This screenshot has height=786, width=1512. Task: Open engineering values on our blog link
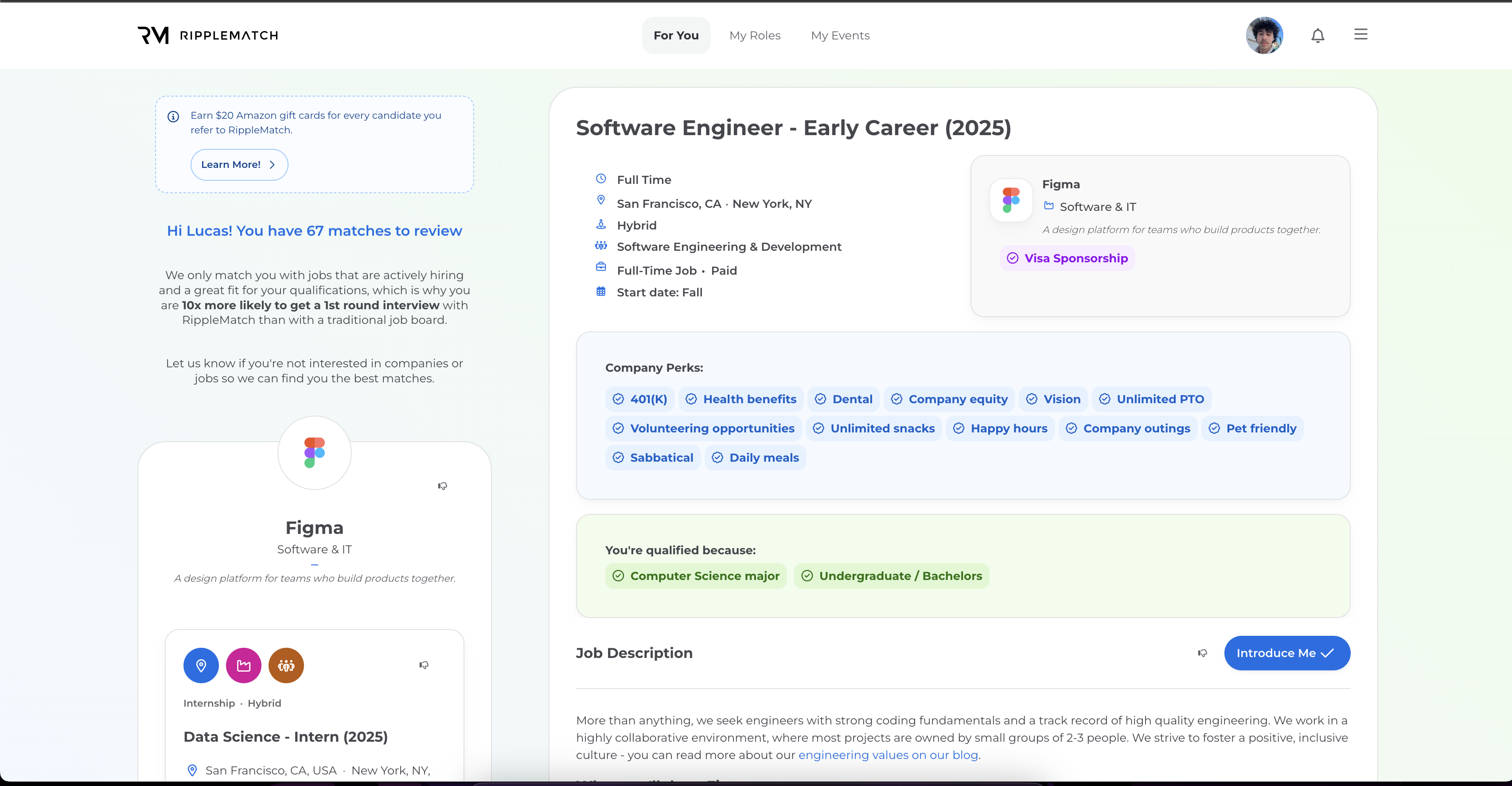click(x=888, y=755)
